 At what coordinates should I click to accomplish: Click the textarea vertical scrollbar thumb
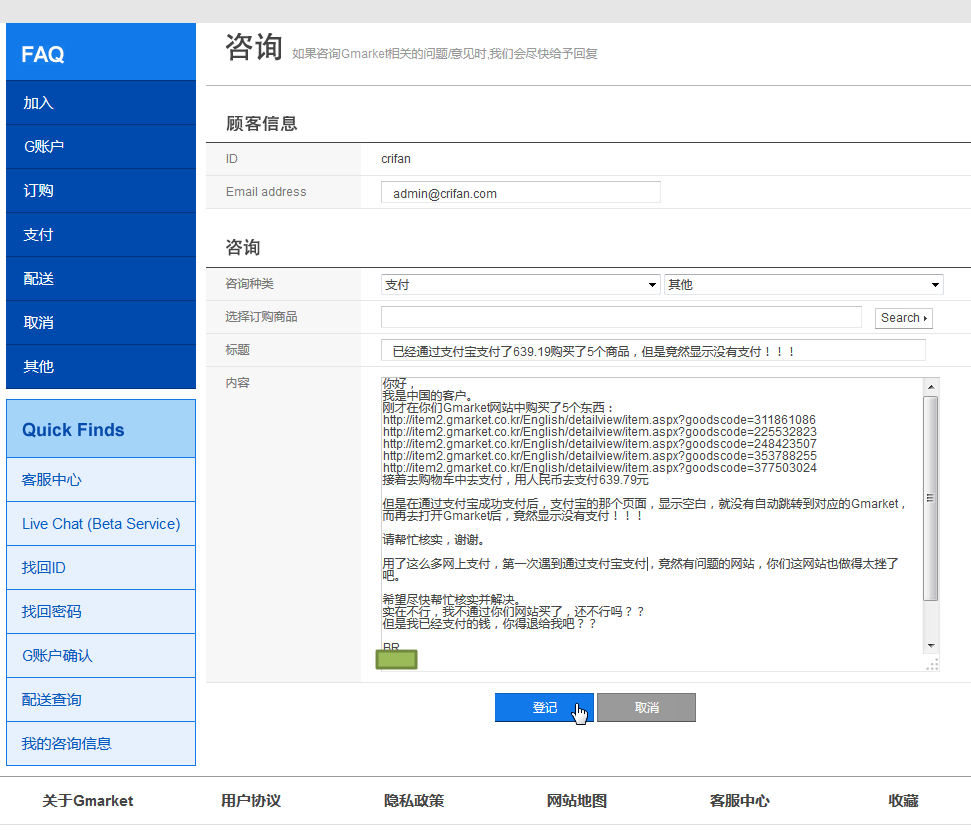(931, 499)
